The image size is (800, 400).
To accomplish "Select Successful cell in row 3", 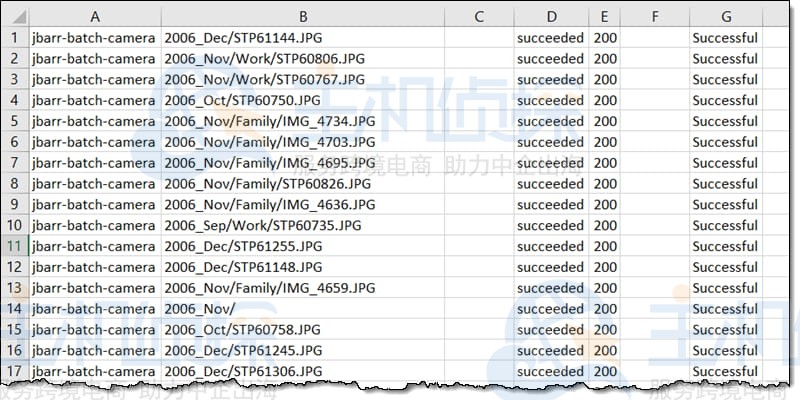I will tap(725, 80).
